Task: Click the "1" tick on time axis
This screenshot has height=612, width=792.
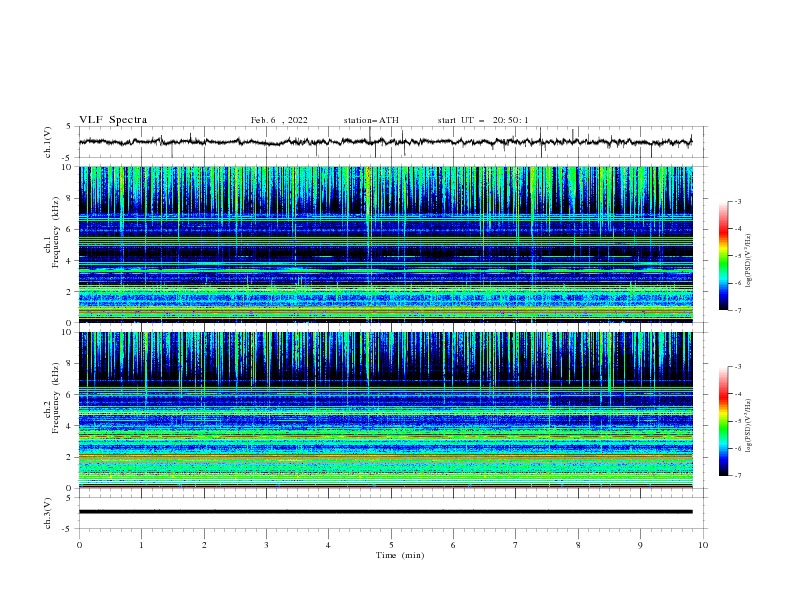Action: click(141, 545)
